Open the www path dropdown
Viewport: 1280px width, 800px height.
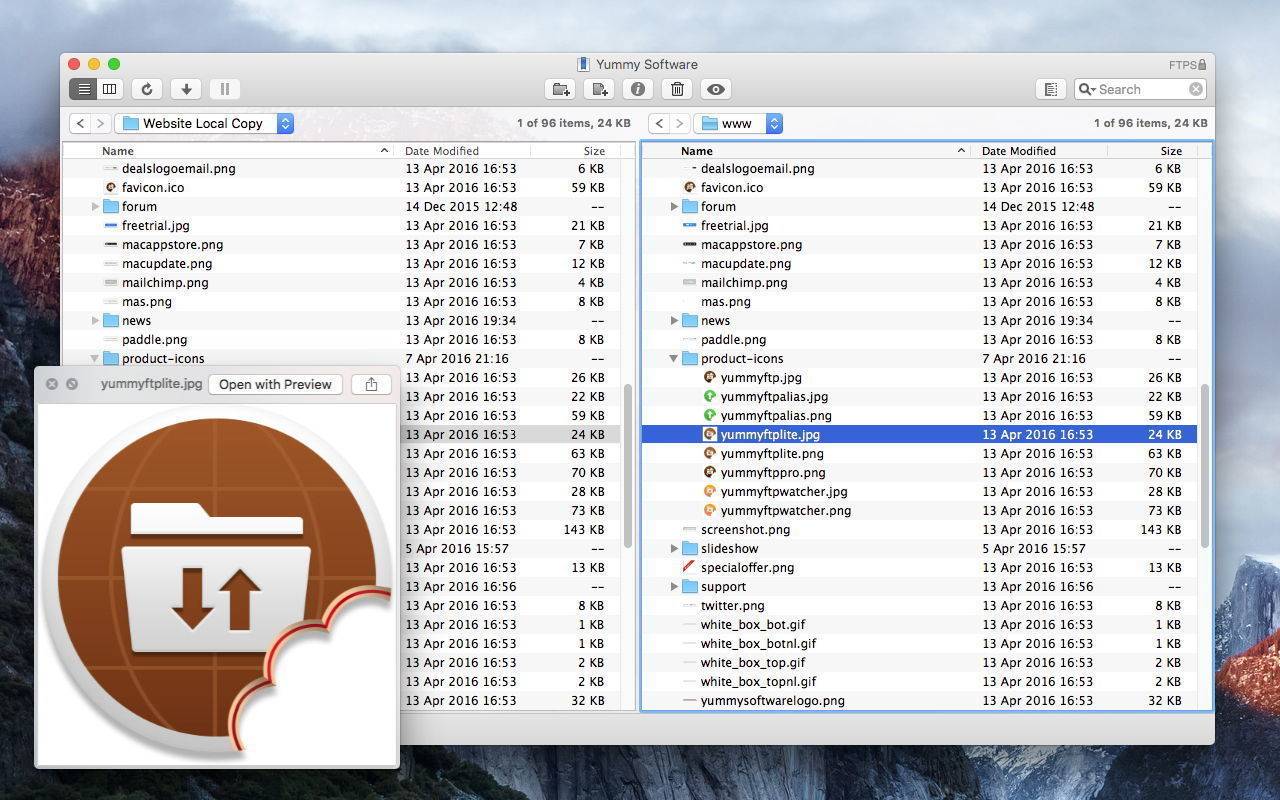pos(738,123)
